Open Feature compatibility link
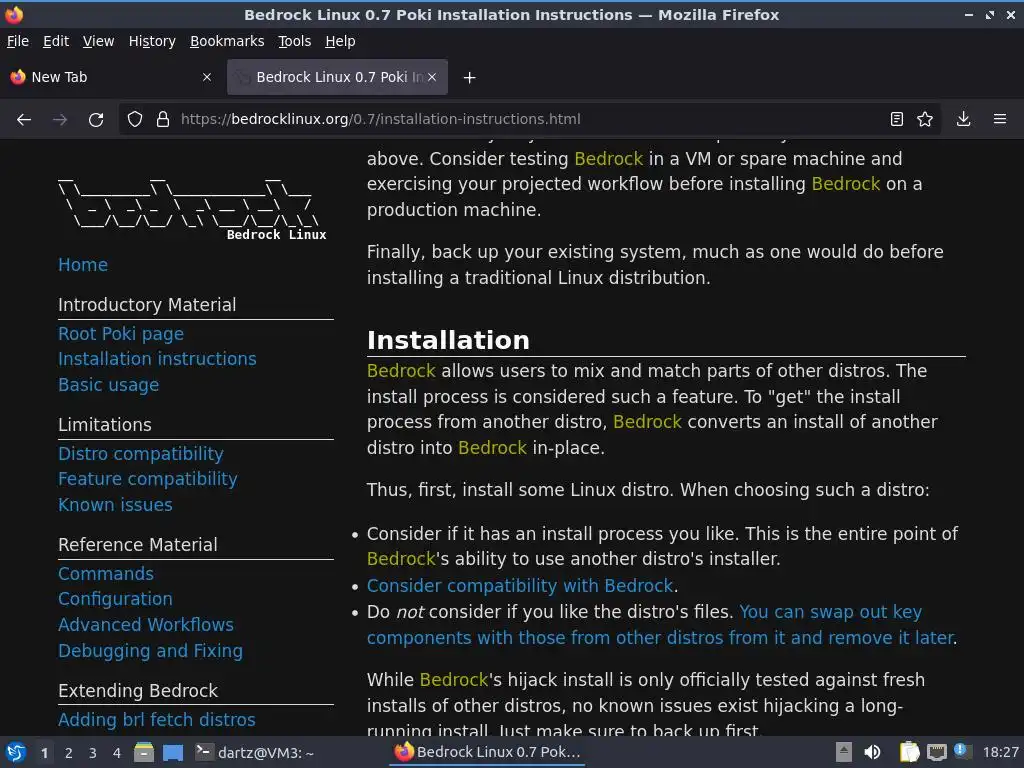The image size is (1024, 768). click(x=148, y=479)
